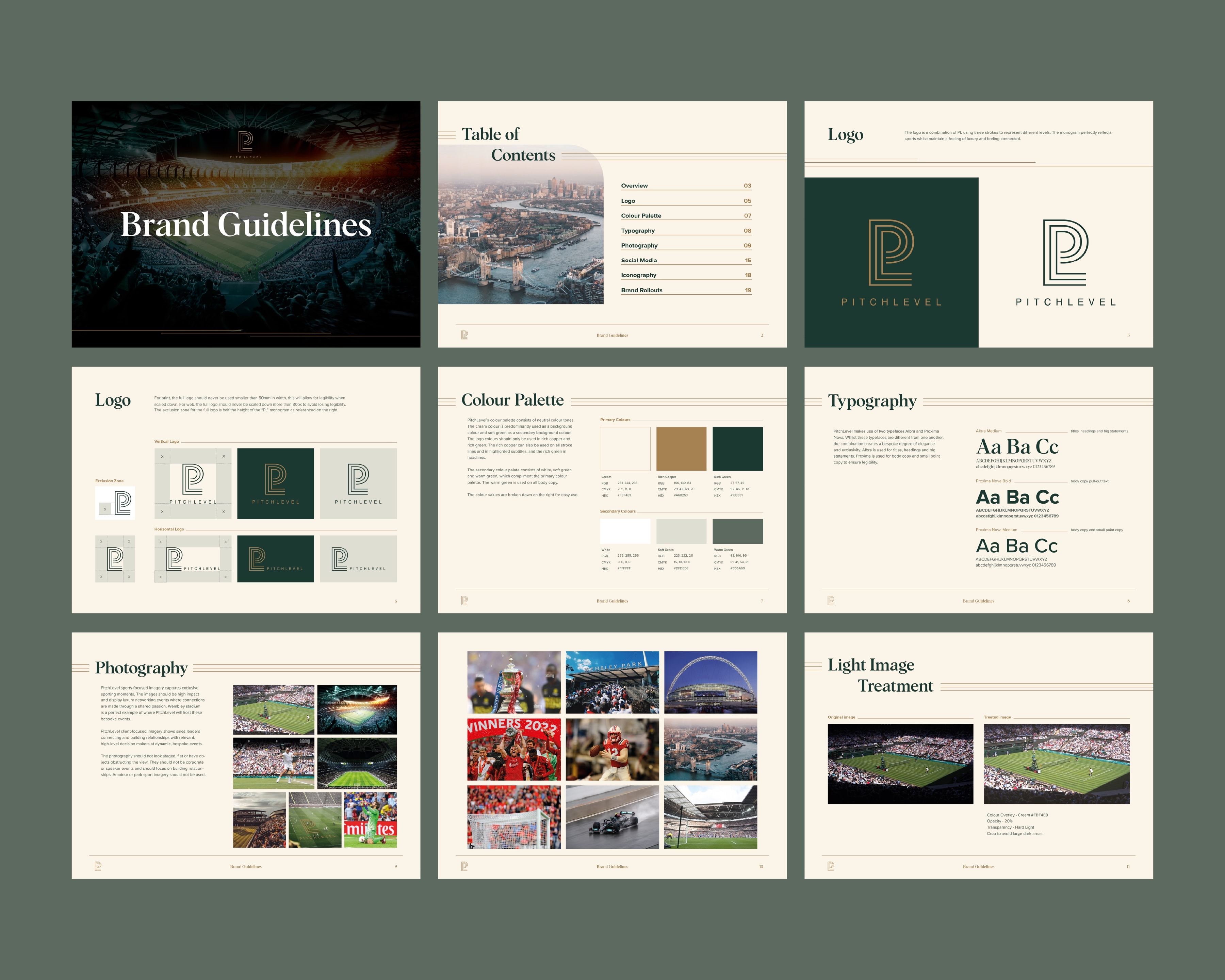Click the 'Brand Guidelines' cover title

[245, 225]
